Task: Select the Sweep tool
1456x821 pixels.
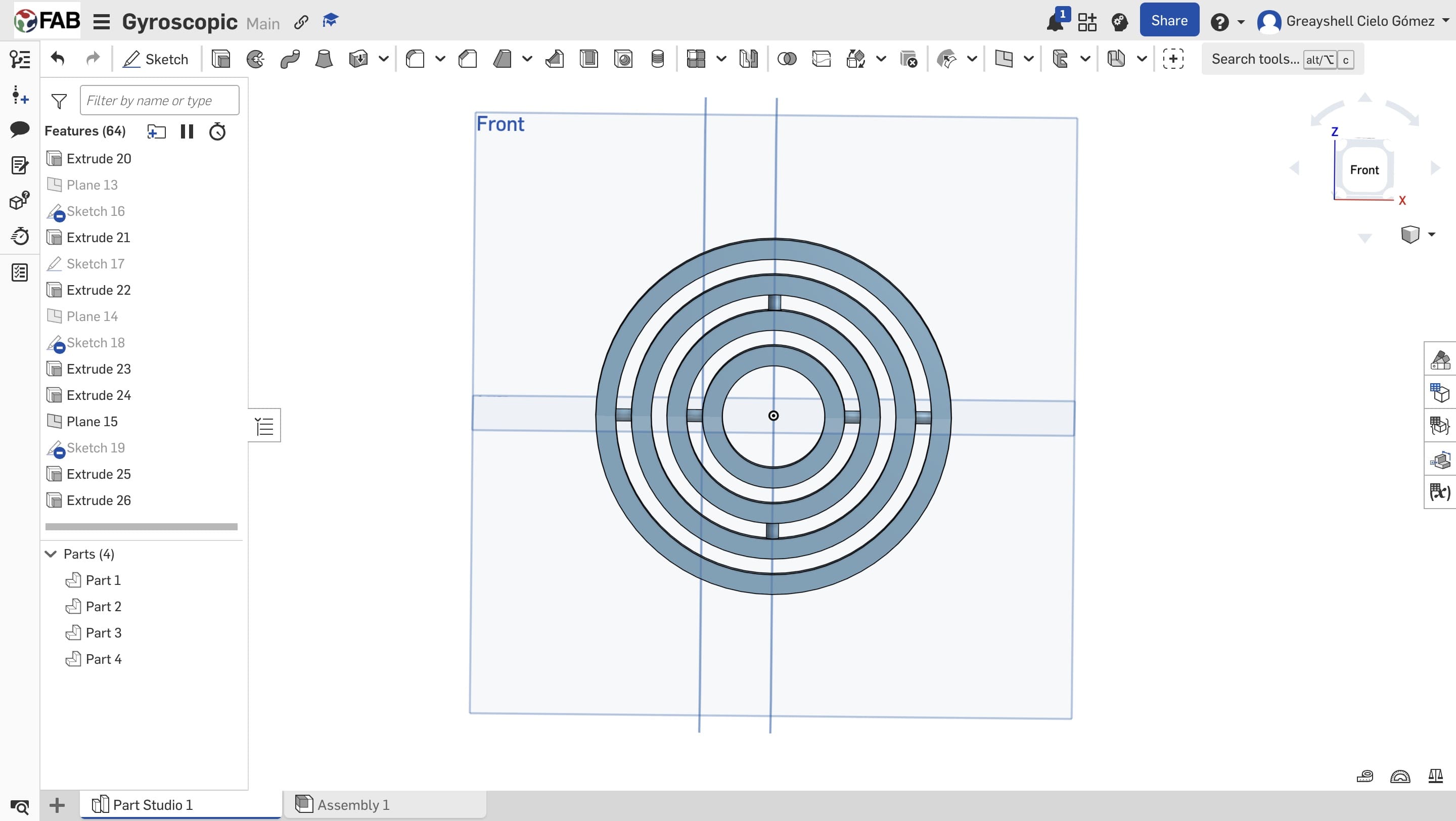Action: 290,59
